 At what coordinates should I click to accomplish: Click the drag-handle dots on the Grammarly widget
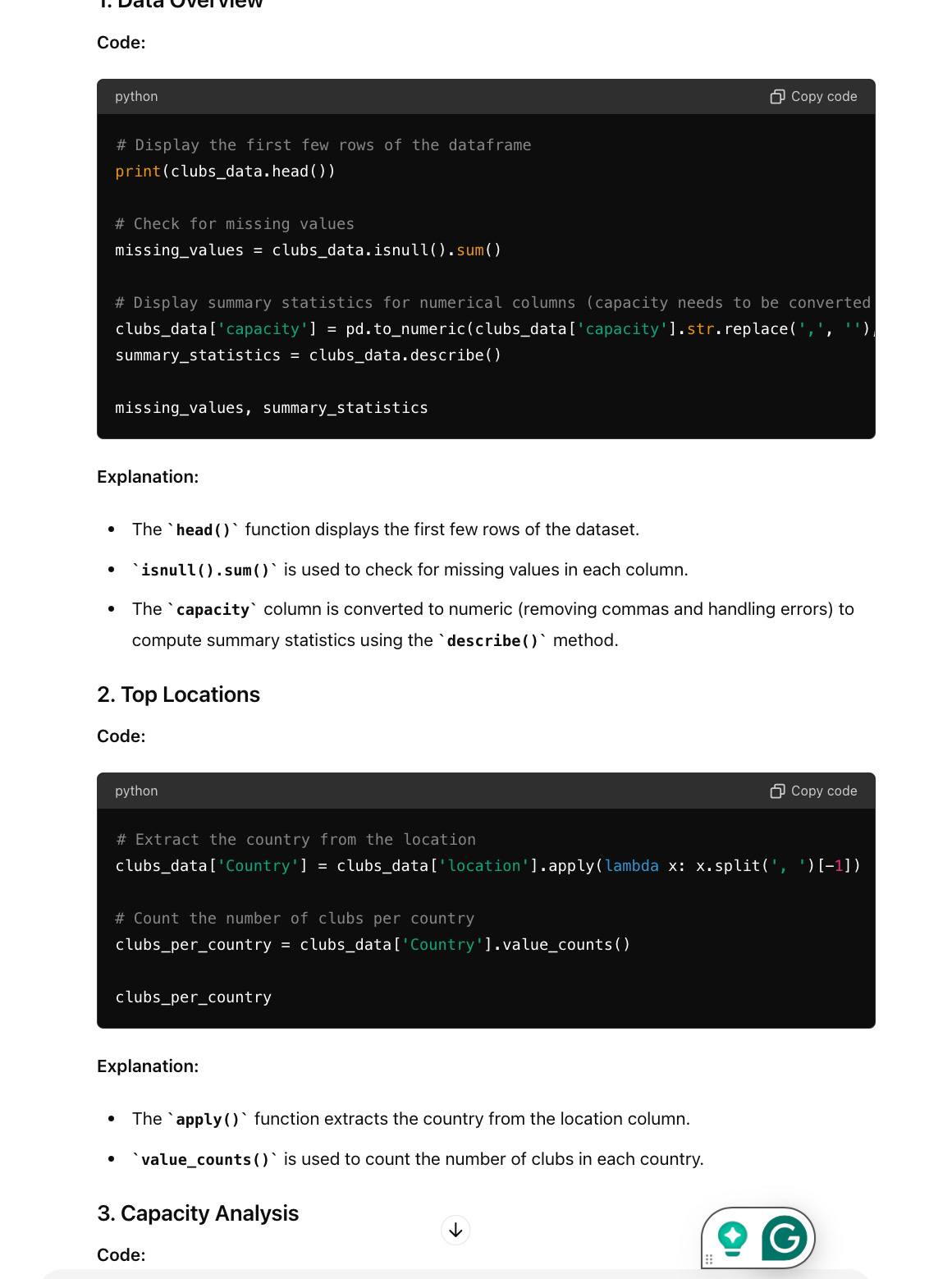(x=709, y=1259)
